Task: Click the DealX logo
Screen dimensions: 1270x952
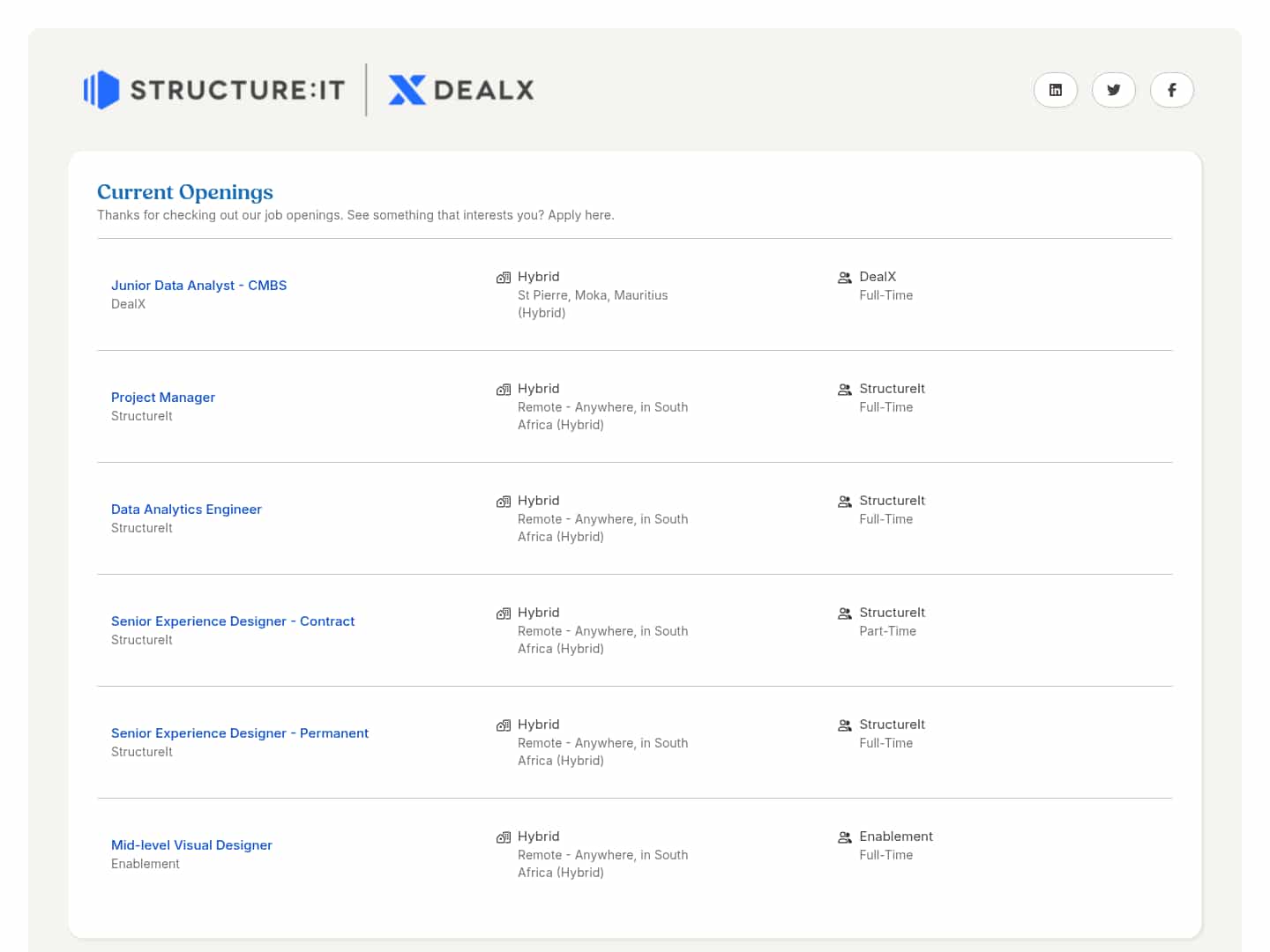Action: 461,90
